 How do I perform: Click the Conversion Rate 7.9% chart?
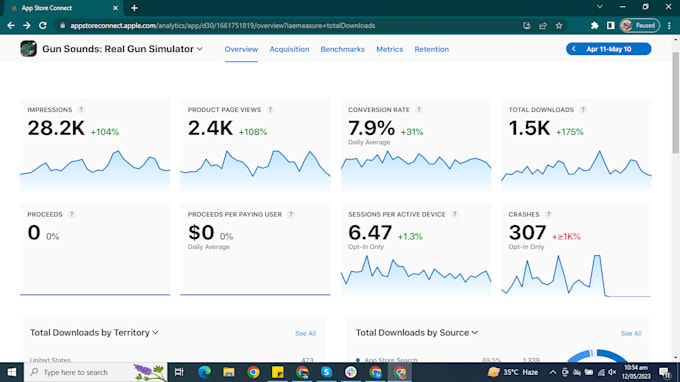pos(416,171)
